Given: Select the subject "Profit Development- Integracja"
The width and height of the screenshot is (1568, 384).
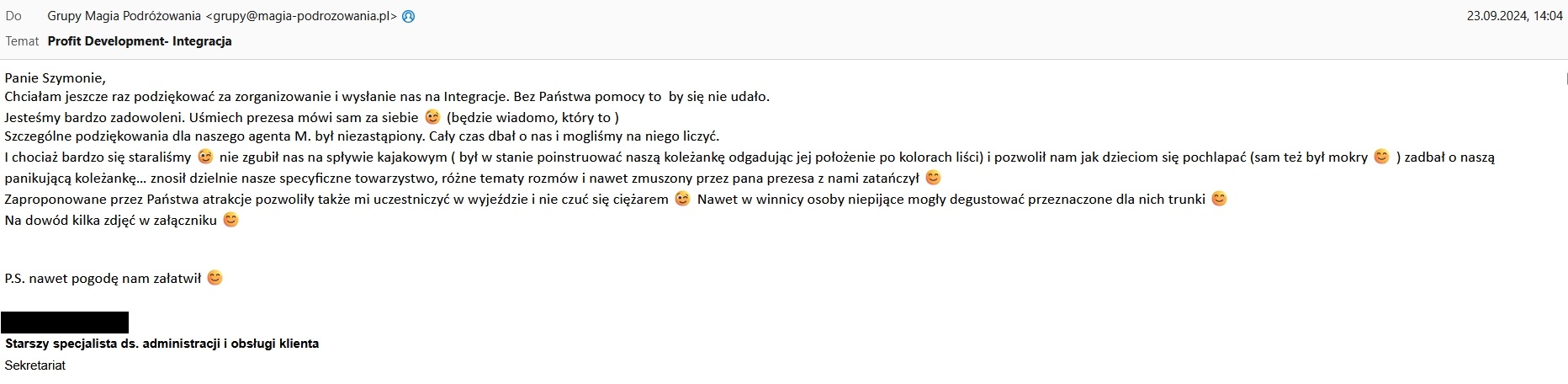Looking at the screenshot, I should 140,41.
